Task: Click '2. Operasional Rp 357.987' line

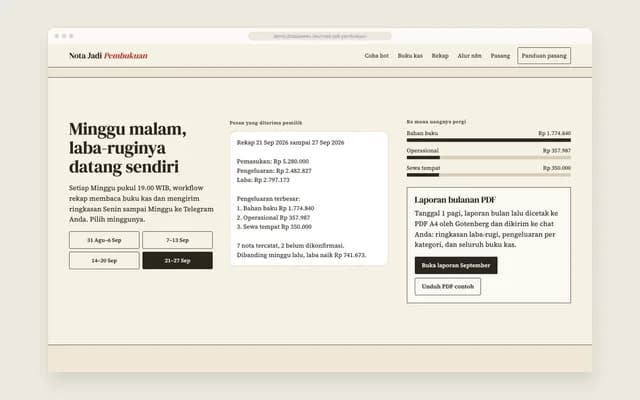Action: pos(273,218)
